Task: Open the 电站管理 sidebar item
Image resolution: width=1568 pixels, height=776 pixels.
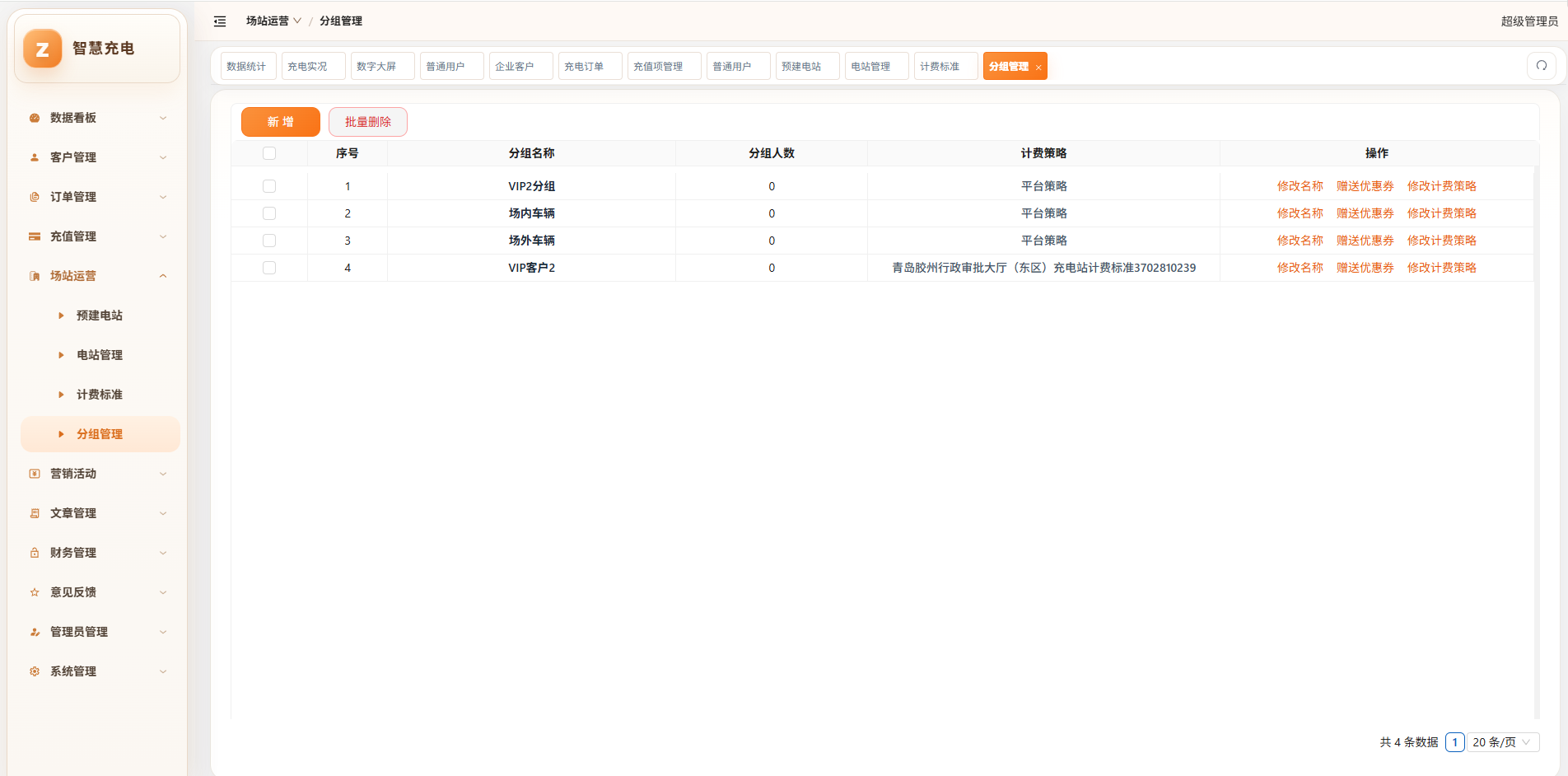Action: click(100, 355)
